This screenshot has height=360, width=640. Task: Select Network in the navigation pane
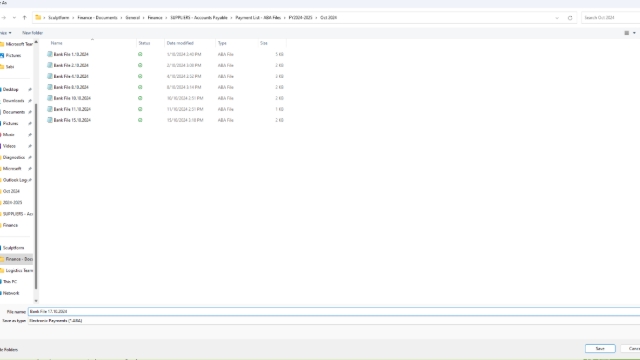coord(11,293)
